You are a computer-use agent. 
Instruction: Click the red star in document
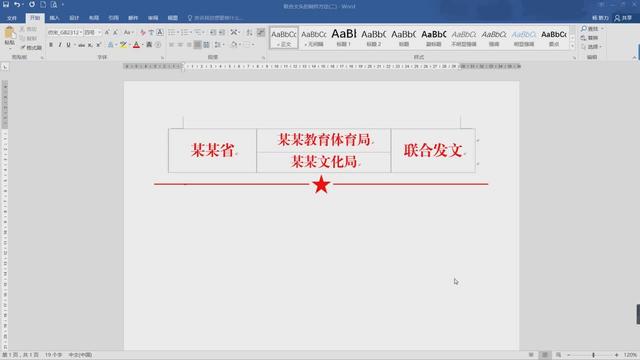coord(321,184)
